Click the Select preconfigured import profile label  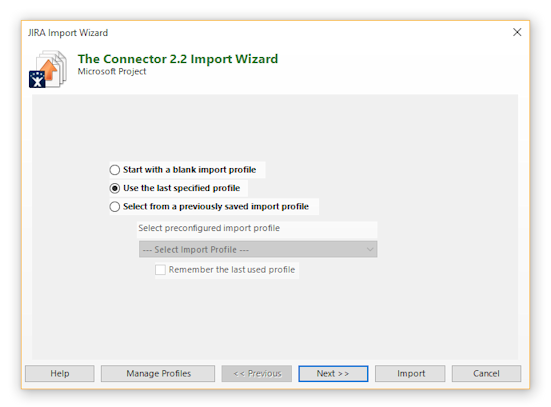[209, 228]
